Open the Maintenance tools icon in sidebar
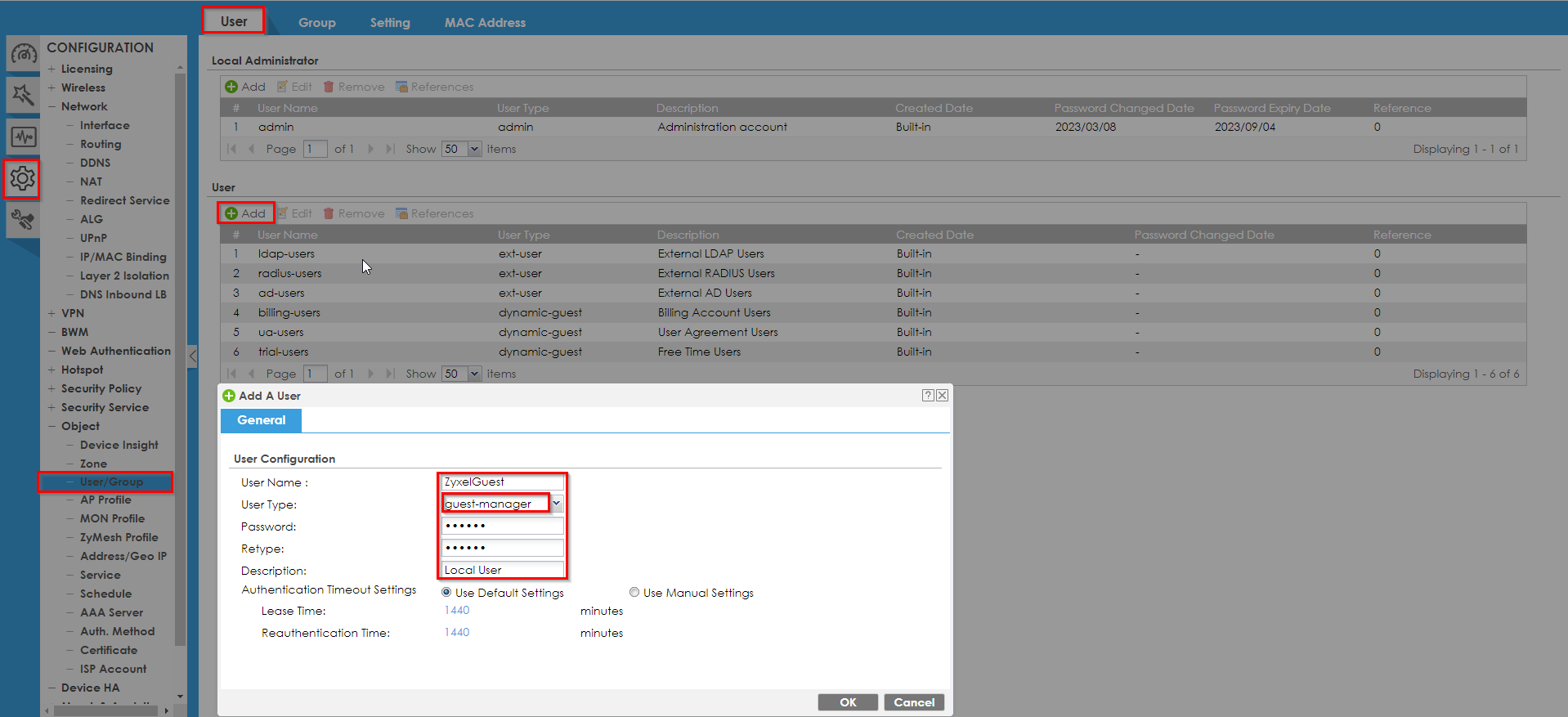Viewport: 1568px width, 717px height. click(23, 219)
